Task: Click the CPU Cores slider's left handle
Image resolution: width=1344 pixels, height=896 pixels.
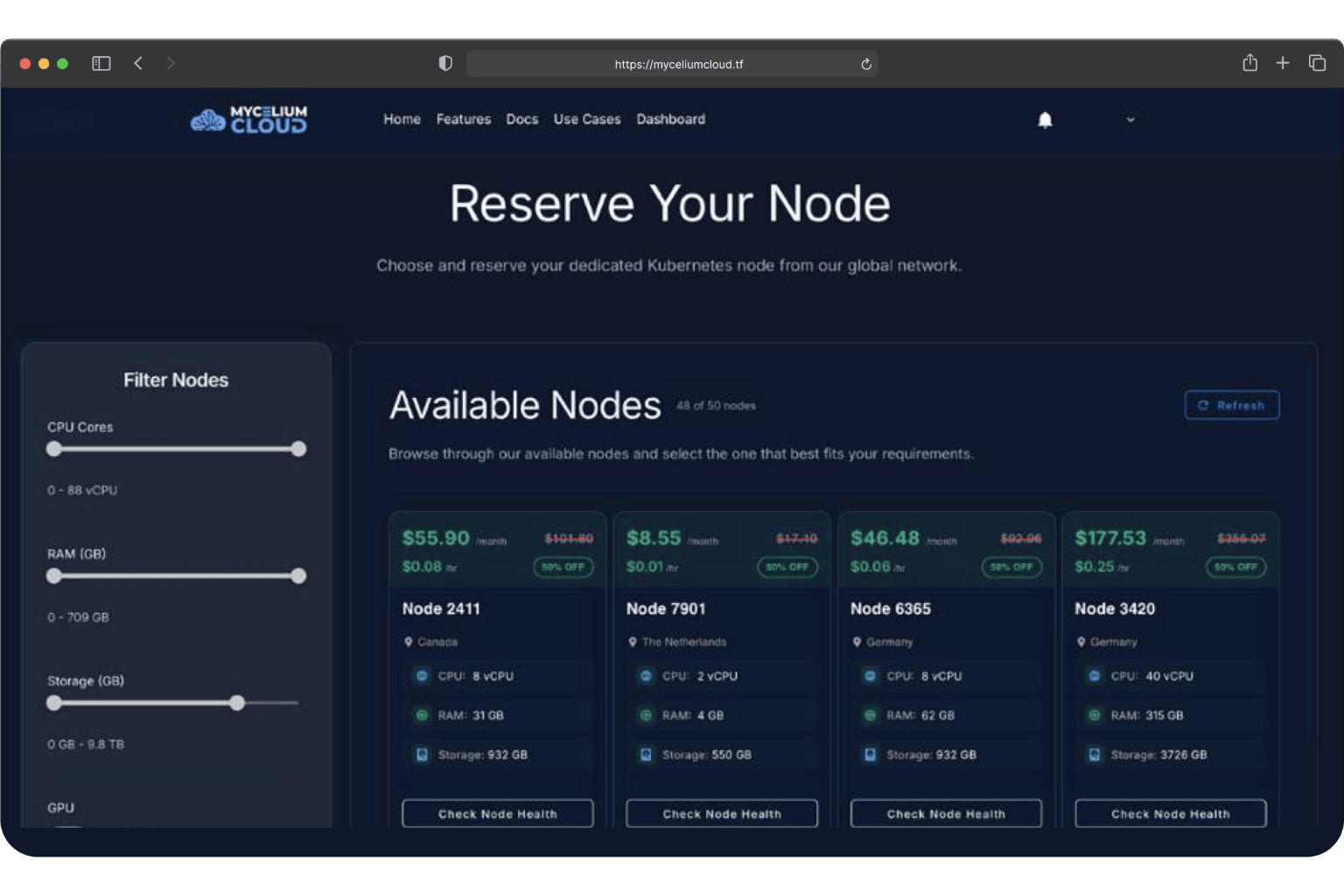Action: 54,449
